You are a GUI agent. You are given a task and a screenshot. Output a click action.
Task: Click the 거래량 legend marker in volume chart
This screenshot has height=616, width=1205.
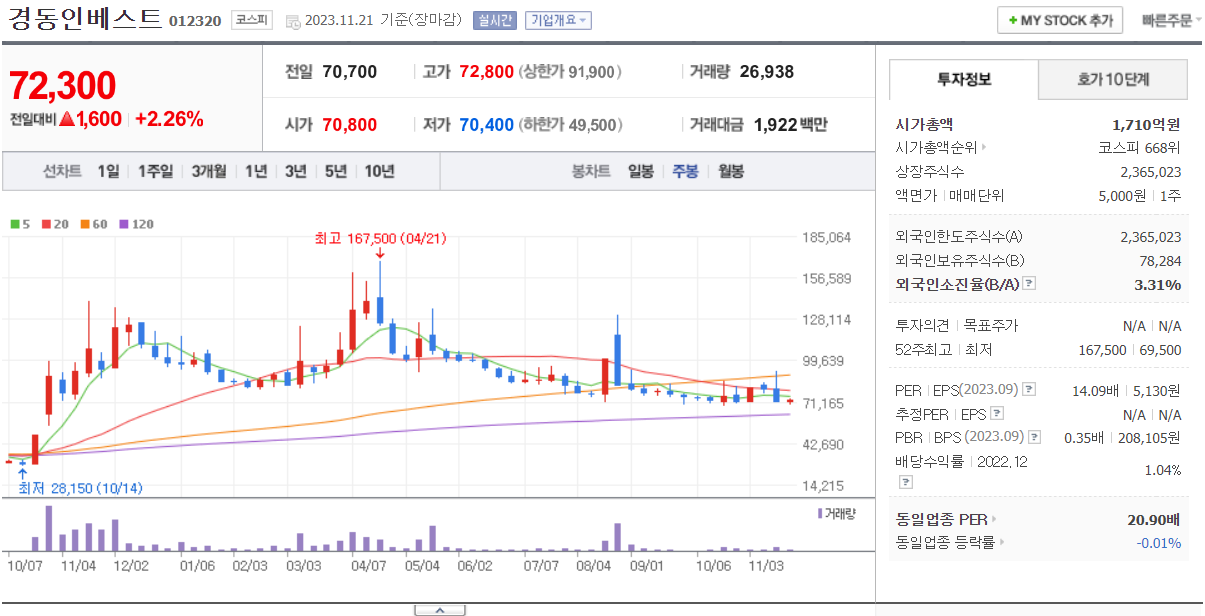pyautogui.click(x=821, y=513)
